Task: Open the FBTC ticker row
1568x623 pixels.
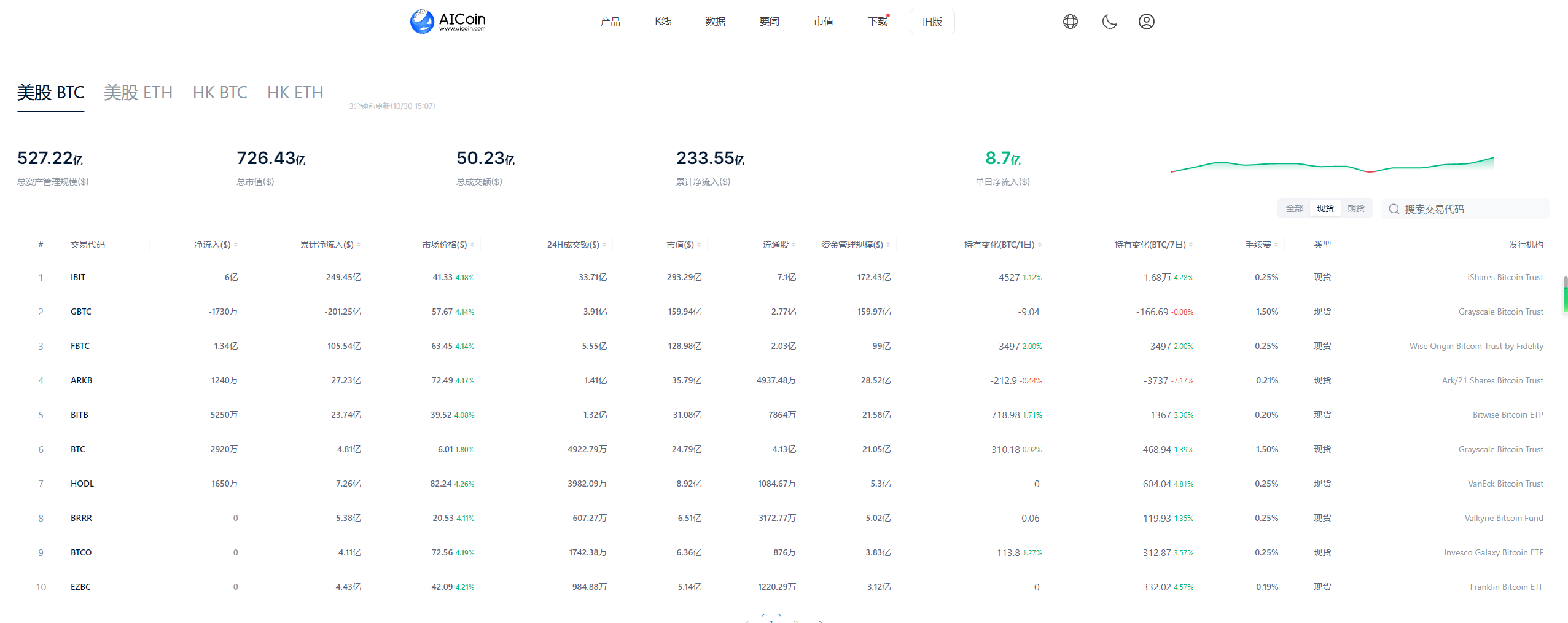Action: pos(784,346)
